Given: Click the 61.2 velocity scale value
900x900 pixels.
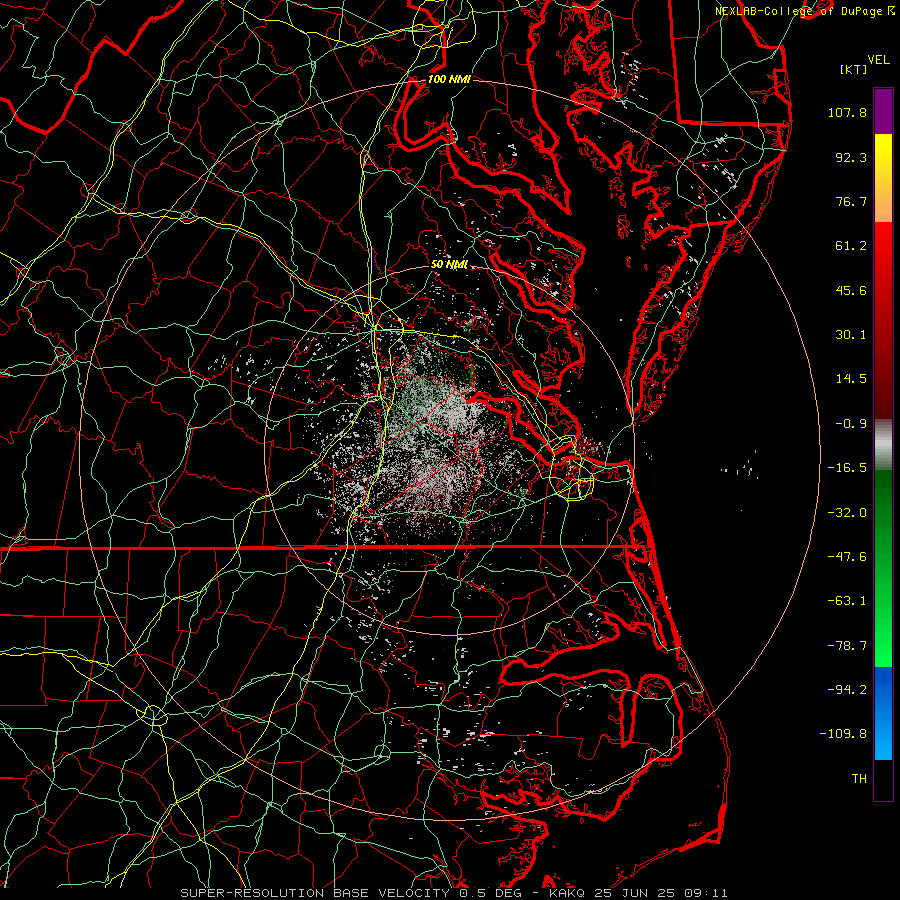Looking at the screenshot, I should [x=851, y=246].
